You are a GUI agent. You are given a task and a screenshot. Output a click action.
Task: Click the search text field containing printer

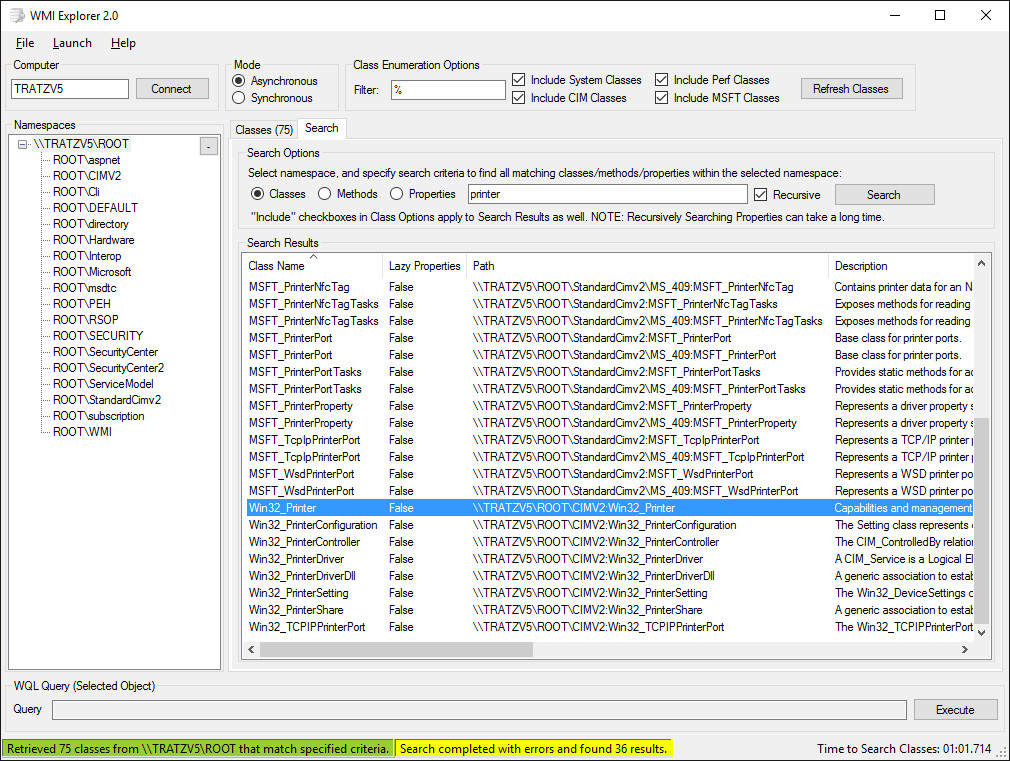[607, 194]
